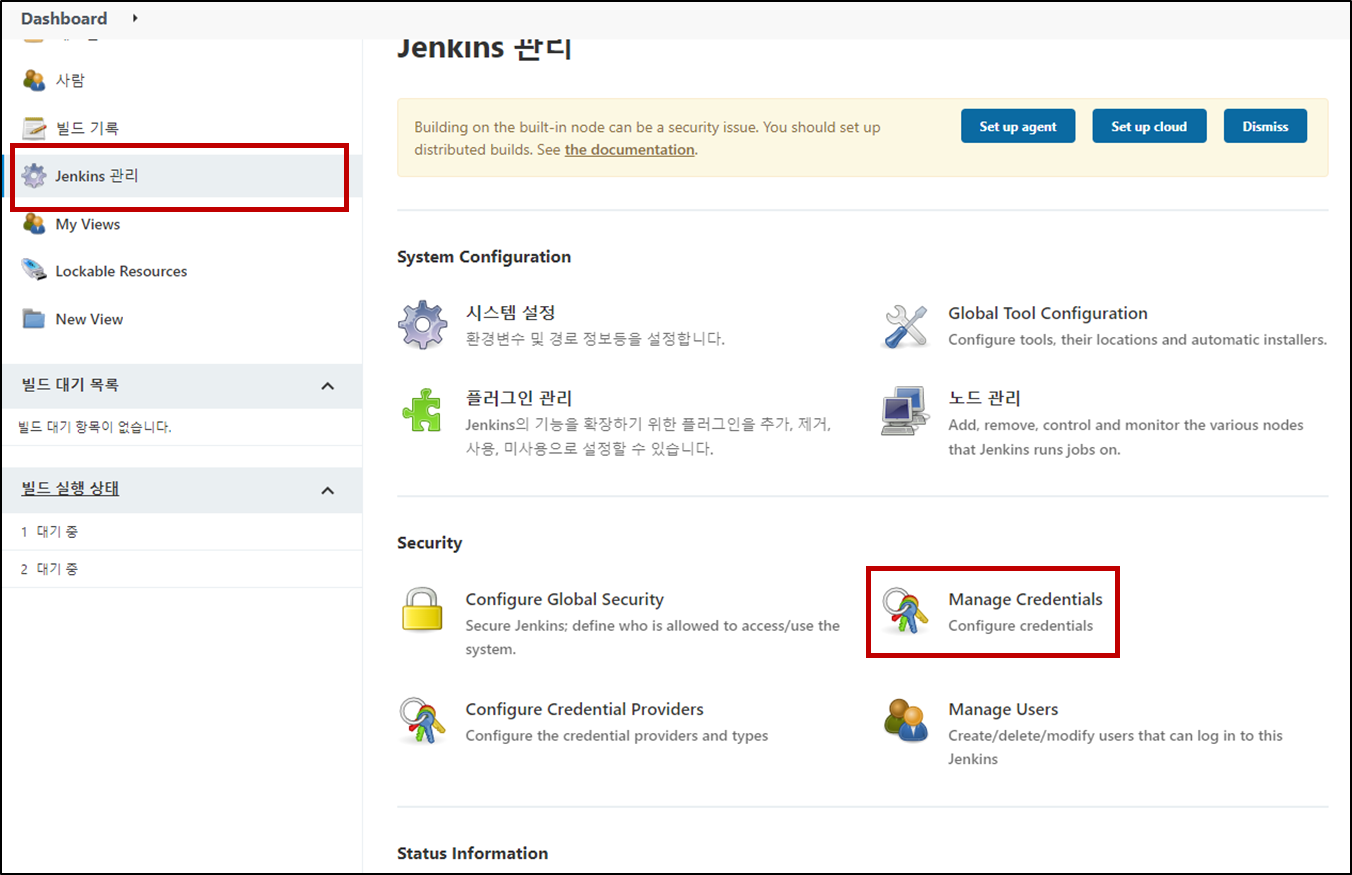
Task: Click the executor row 2 대기 중
Action: [182, 569]
